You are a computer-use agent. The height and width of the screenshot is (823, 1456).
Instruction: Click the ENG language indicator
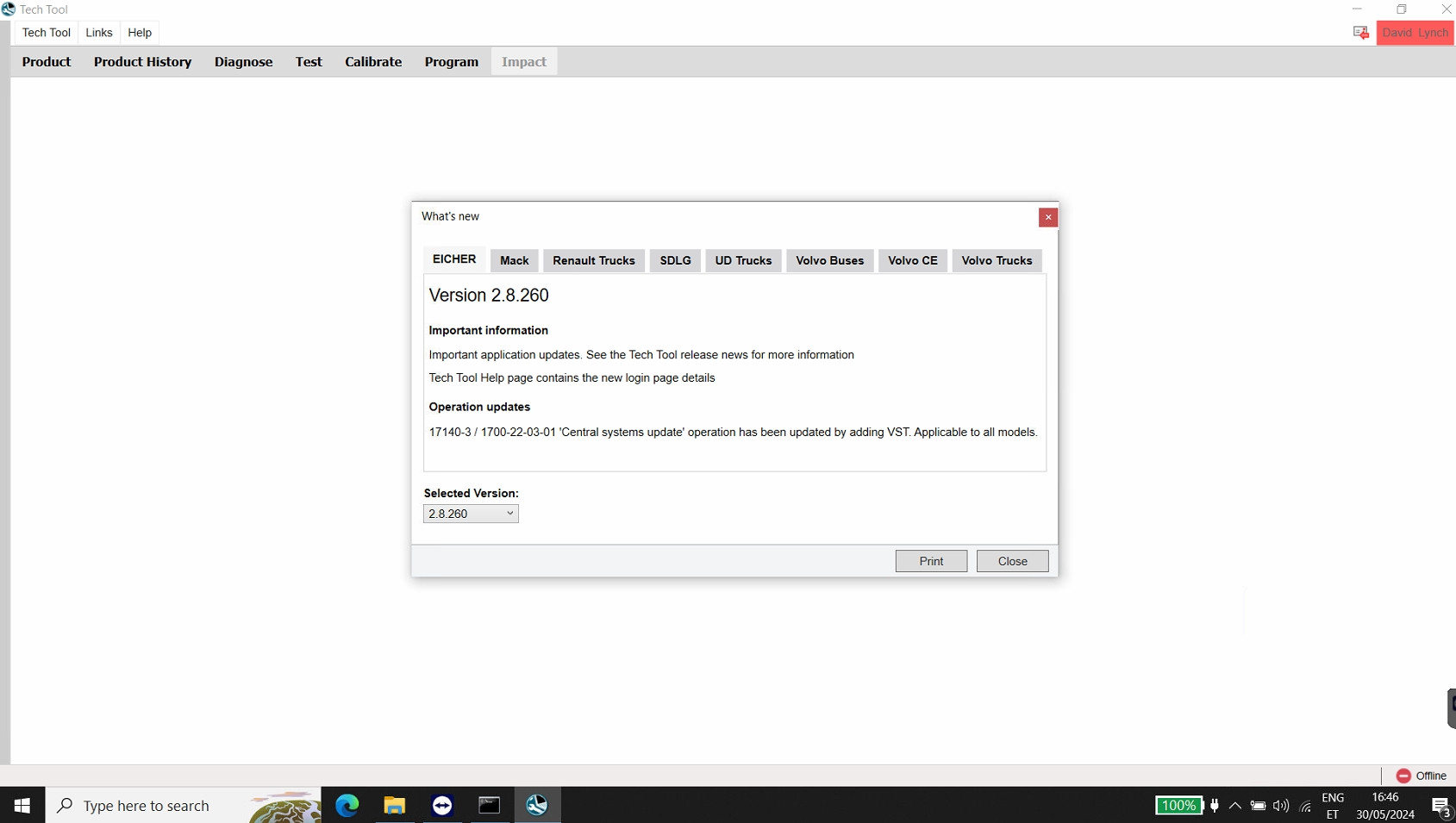[x=1333, y=806]
